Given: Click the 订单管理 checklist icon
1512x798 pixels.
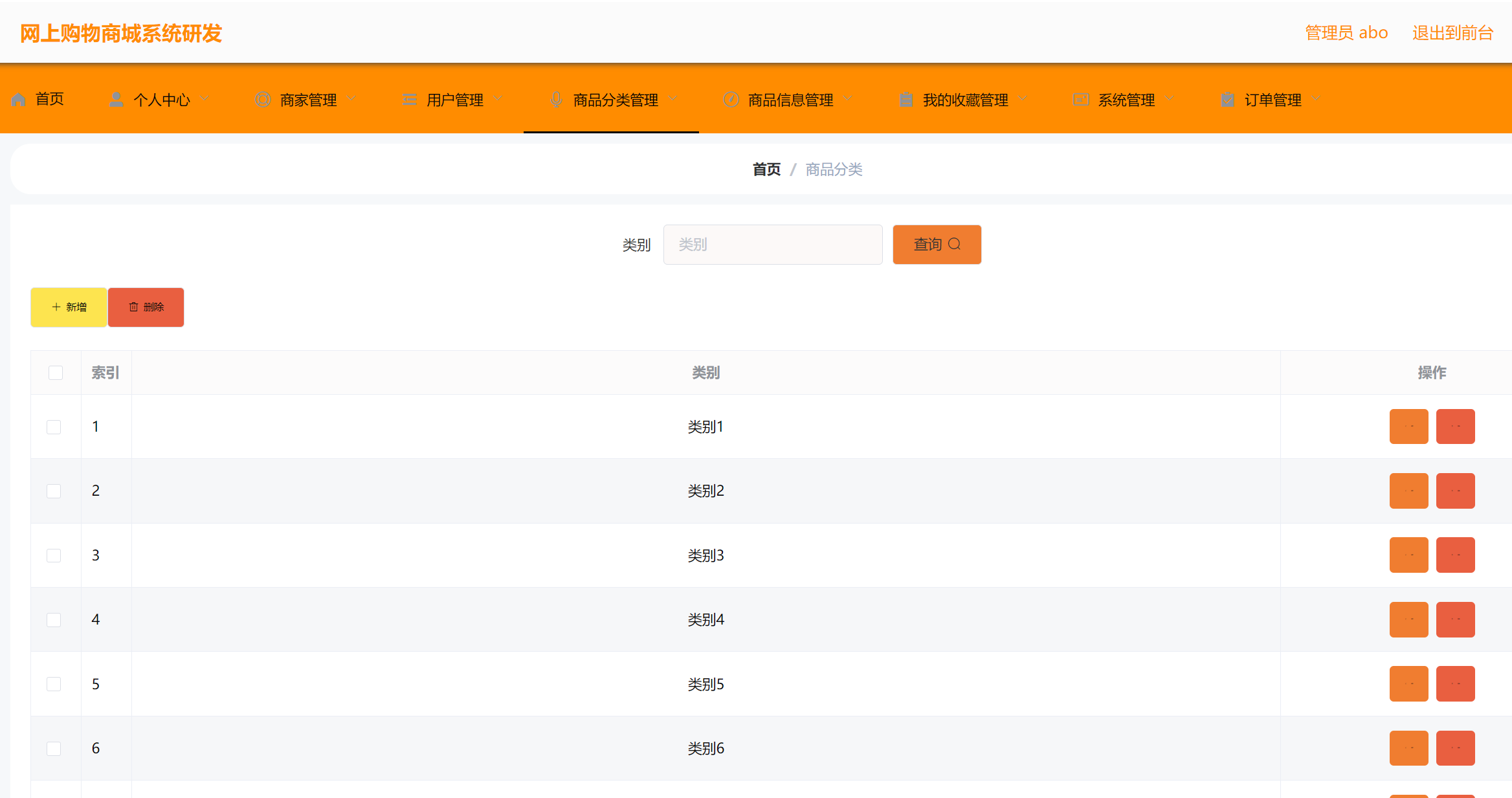Looking at the screenshot, I should 1227,100.
